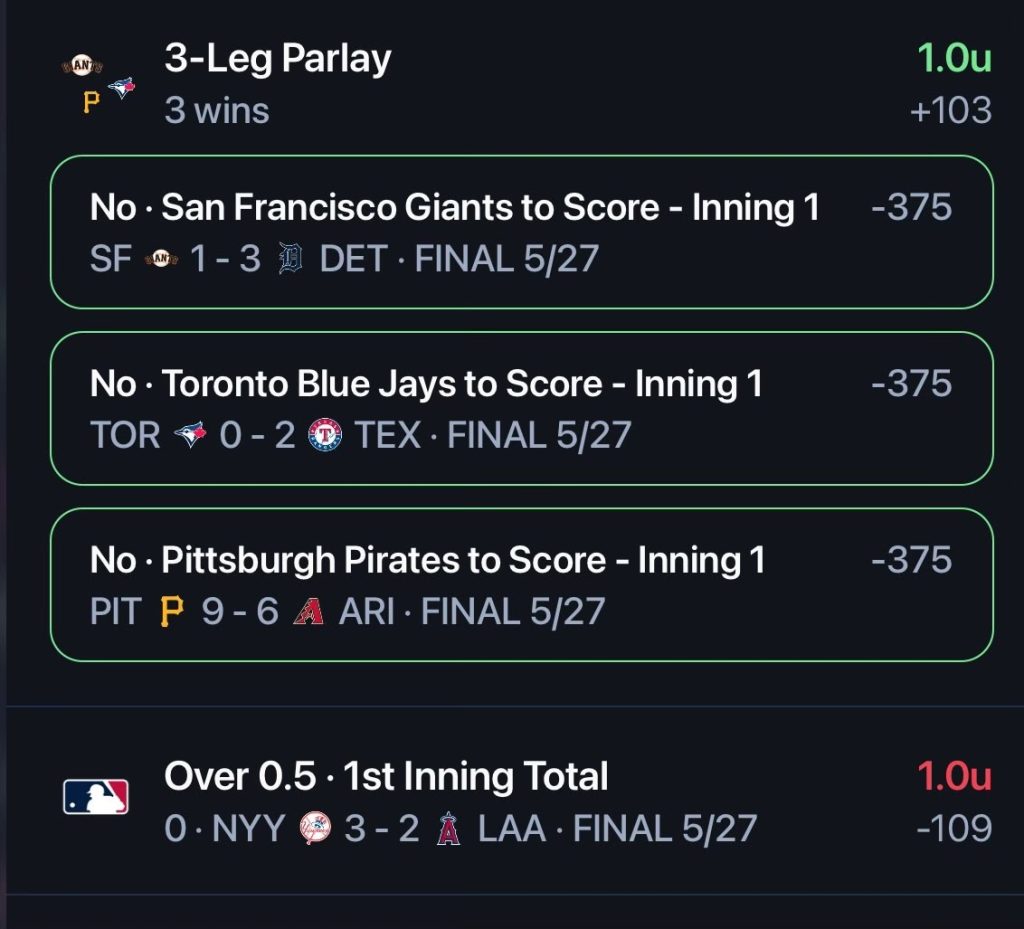
Task: Click the Giants logo in parlay header
Action: pyautogui.click(x=82, y=65)
